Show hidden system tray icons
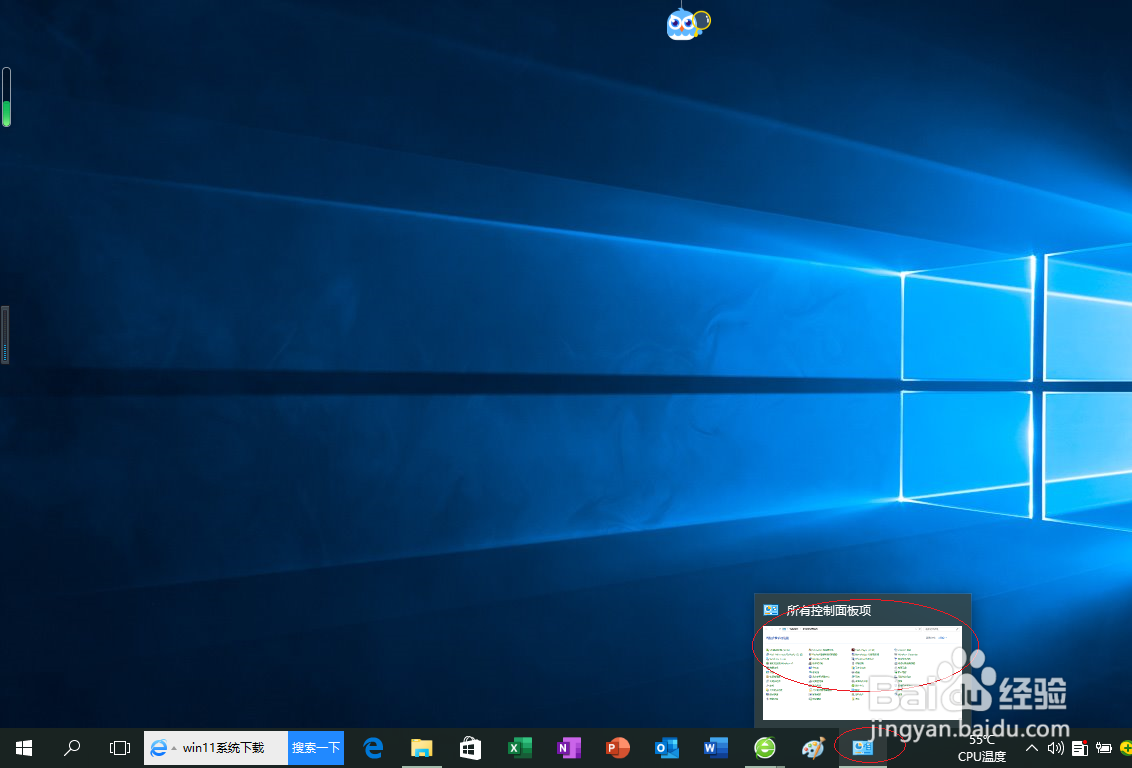The image size is (1132, 768). pos(1031,748)
